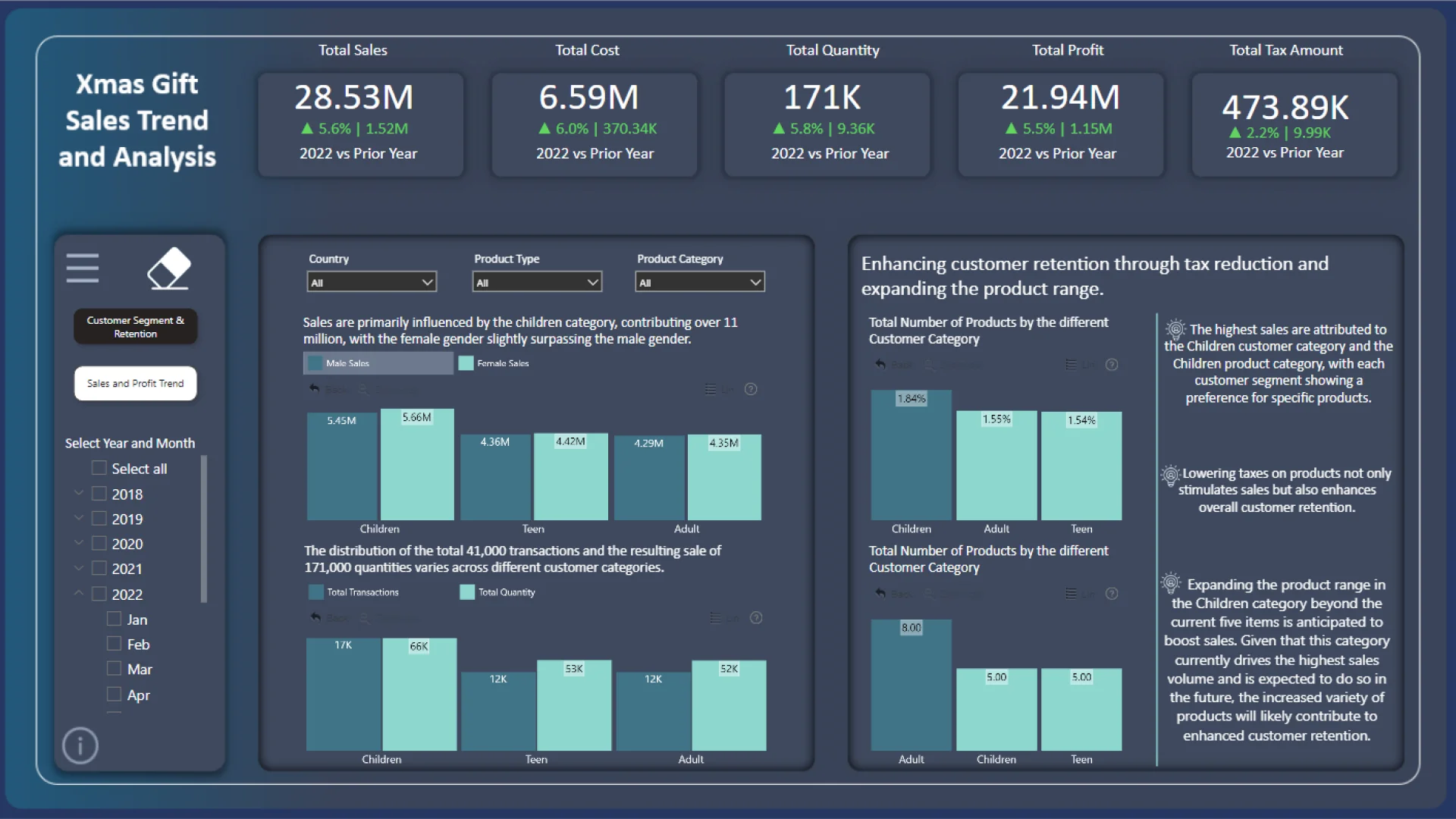Click search icon on the gender sales chart
This screenshot has width=1456, height=819.
pyautogui.click(x=363, y=389)
